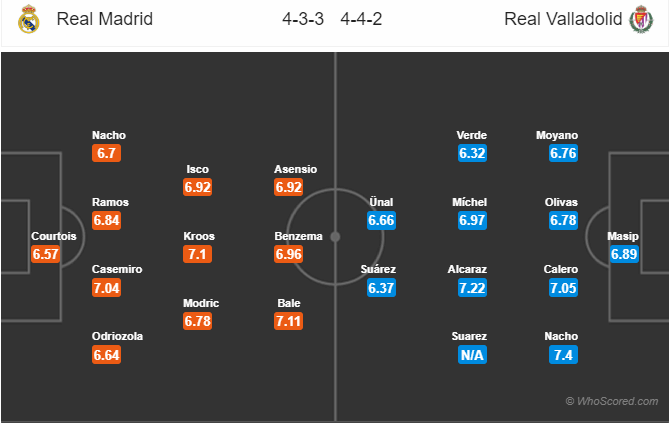Select Masip's 6.89 rating badge

click(x=623, y=254)
